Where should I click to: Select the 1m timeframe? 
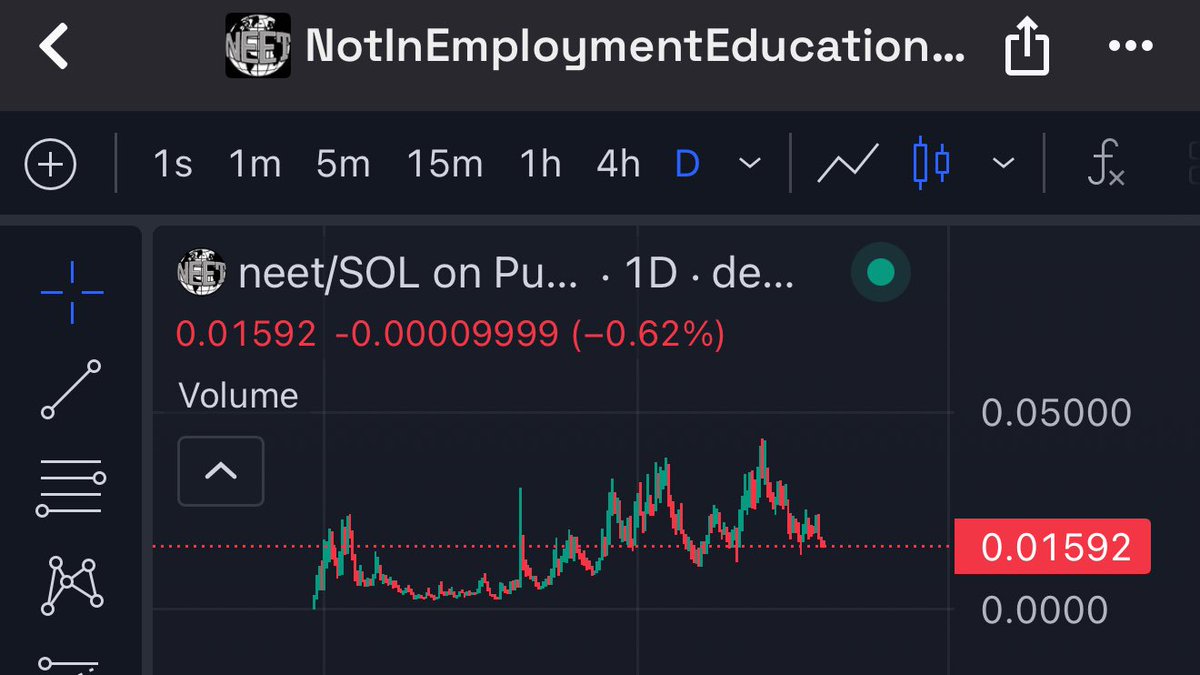[255, 164]
